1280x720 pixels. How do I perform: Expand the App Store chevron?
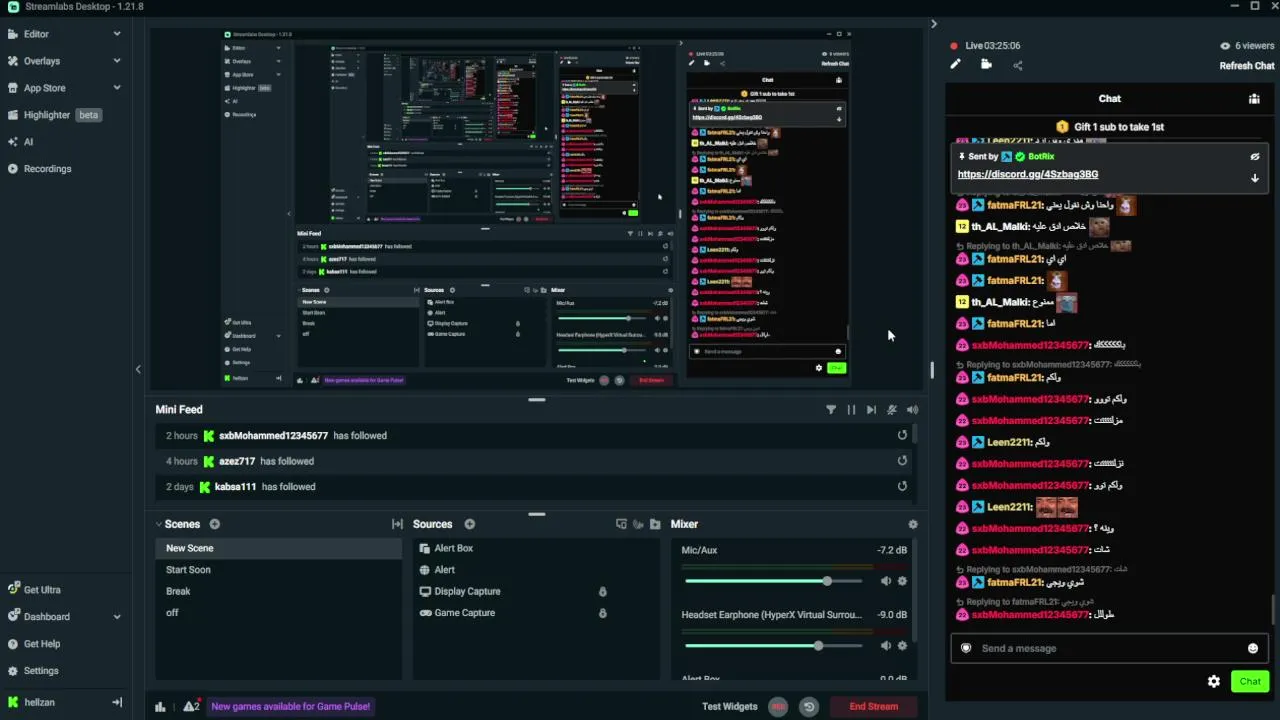117,88
